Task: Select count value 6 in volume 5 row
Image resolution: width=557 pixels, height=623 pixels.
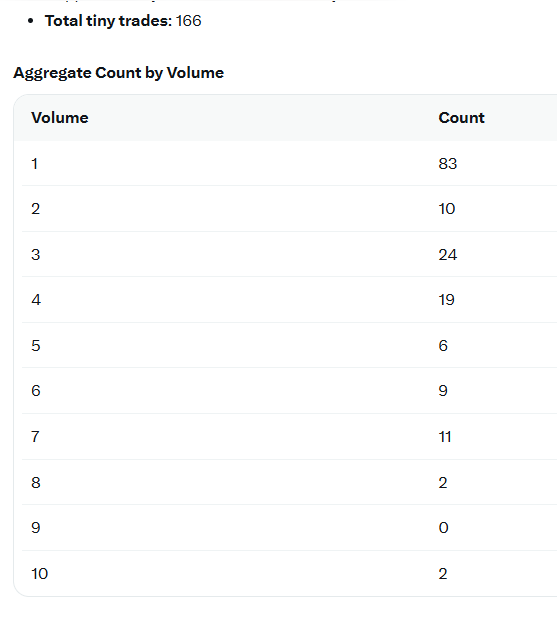Action: [443, 345]
